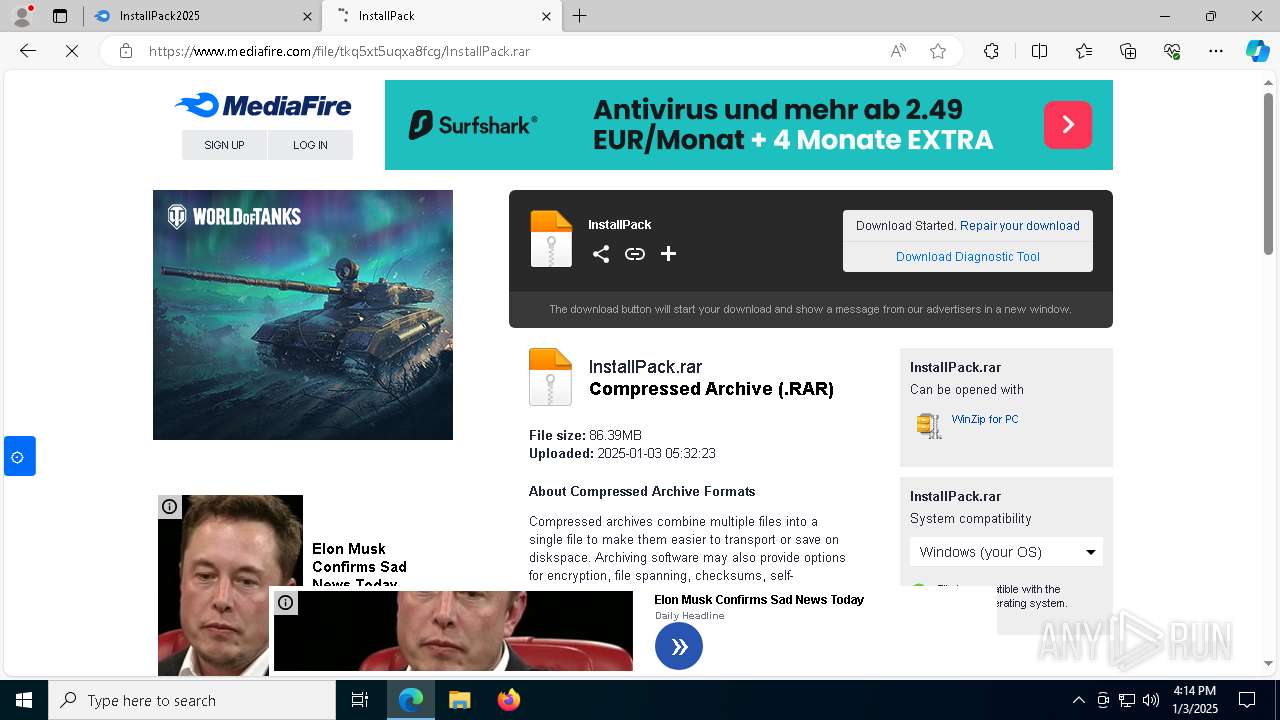The image size is (1280, 720).
Task: Open Favorites list icon
Action: pyautogui.click(x=1084, y=51)
